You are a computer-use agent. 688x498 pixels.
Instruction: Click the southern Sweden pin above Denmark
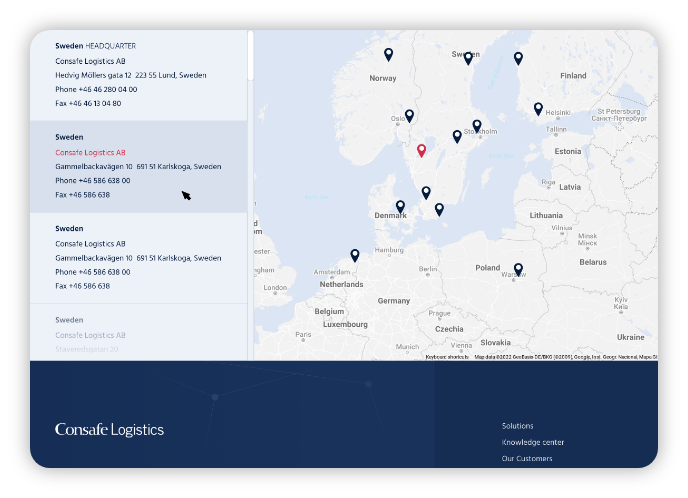tap(426, 193)
